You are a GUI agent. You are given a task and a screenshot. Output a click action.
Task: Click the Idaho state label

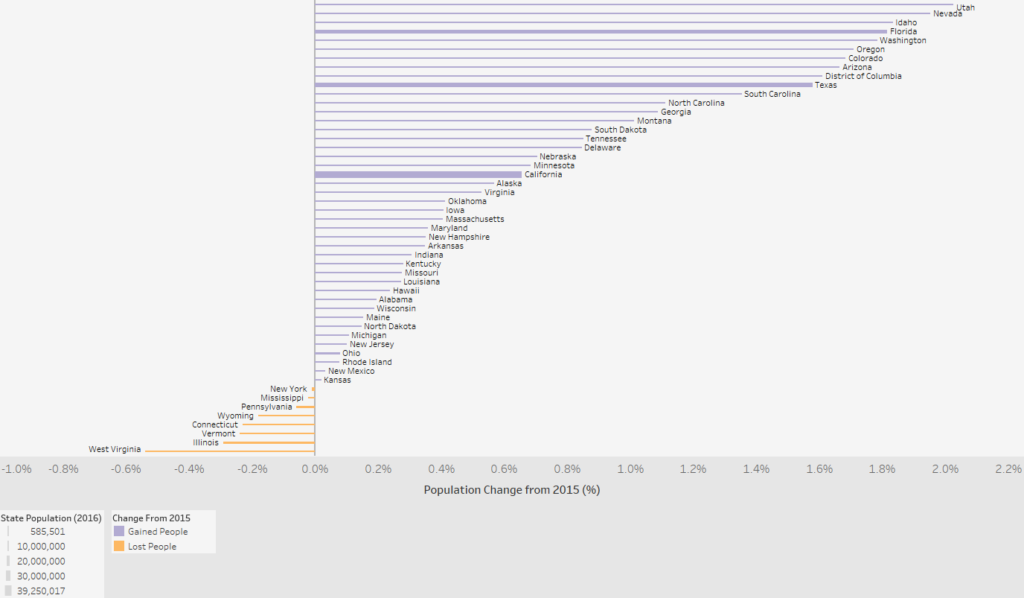coord(906,22)
